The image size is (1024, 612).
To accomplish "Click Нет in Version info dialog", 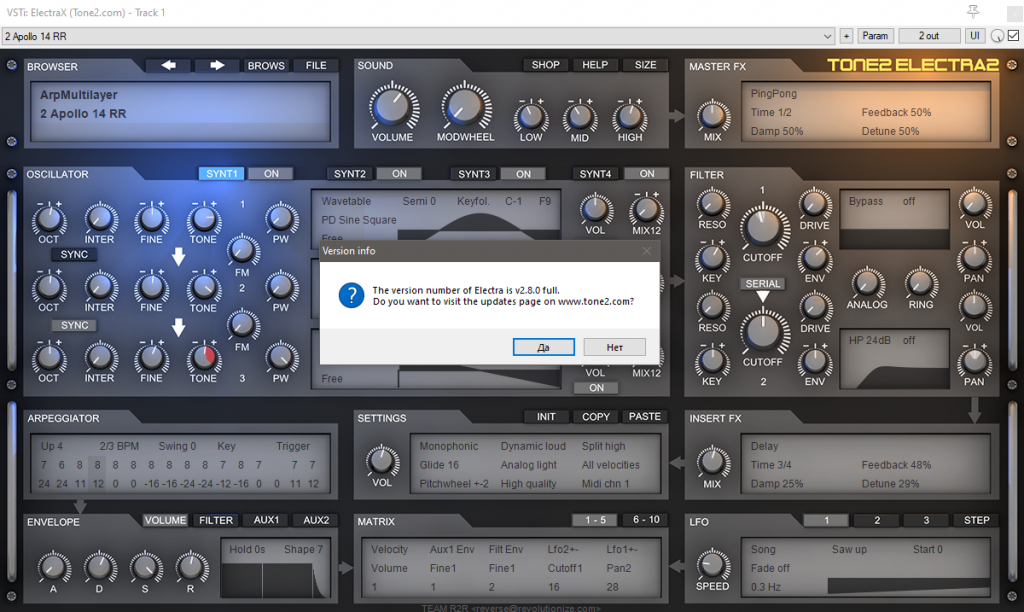I will click(x=615, y=347).
